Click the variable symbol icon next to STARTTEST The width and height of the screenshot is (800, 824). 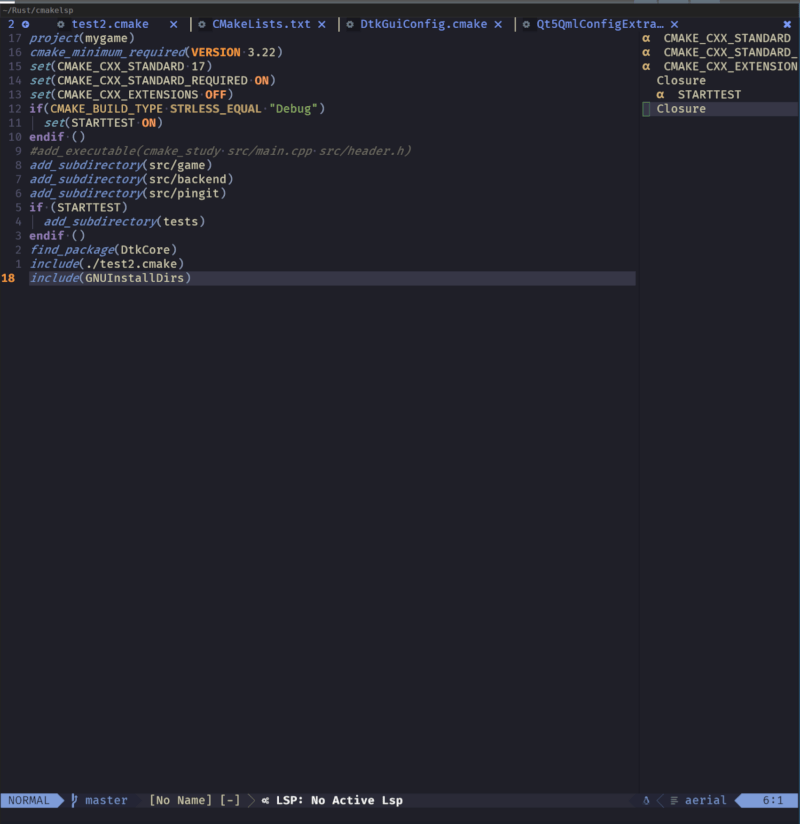tap(660, 94)
